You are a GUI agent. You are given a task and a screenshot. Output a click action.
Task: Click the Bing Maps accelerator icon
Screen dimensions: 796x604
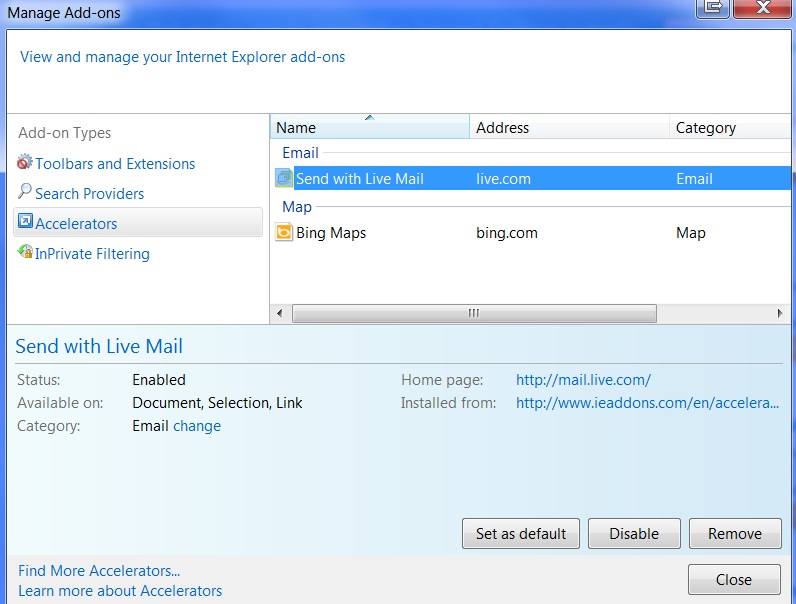coord(284,232)
